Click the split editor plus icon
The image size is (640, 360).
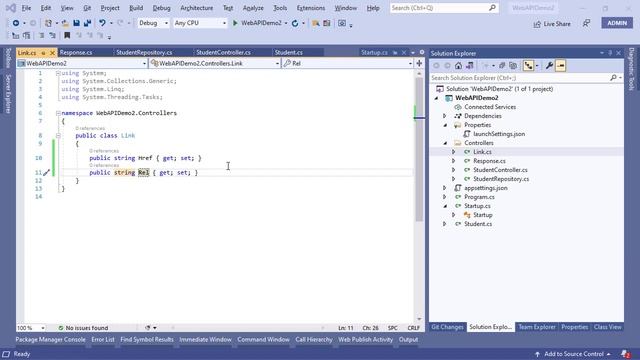click(x=419, y=63)
